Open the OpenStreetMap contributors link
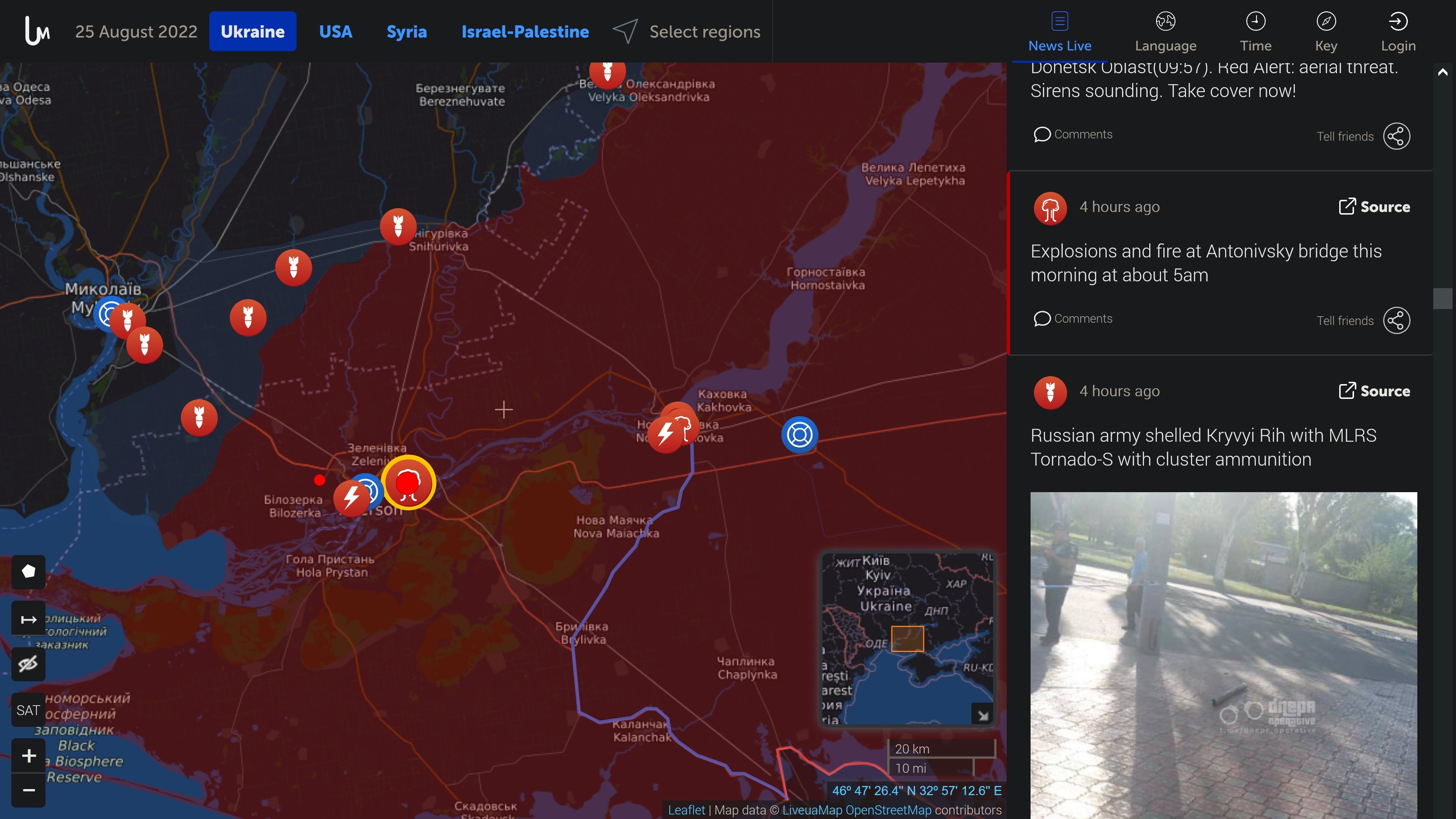Screen dimensions: 1456x819 coord(888,810)
